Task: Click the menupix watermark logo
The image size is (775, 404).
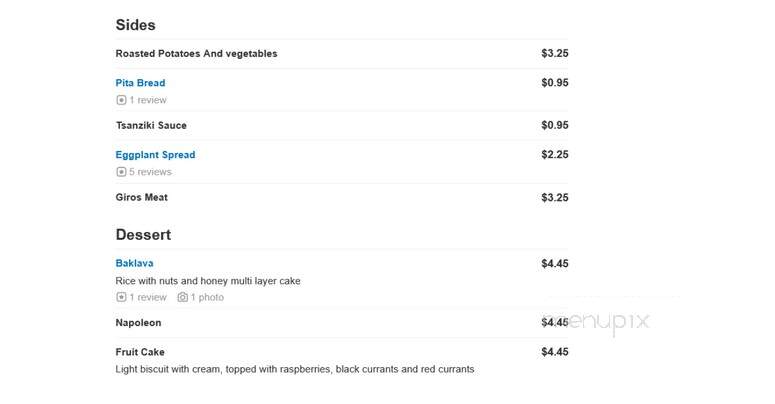Action: click(596, 322)
